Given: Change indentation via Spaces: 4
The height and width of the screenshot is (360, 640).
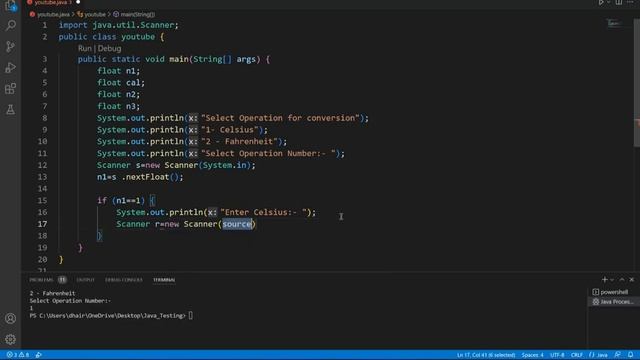Looking at the screenshot, I should pos(532,355).
